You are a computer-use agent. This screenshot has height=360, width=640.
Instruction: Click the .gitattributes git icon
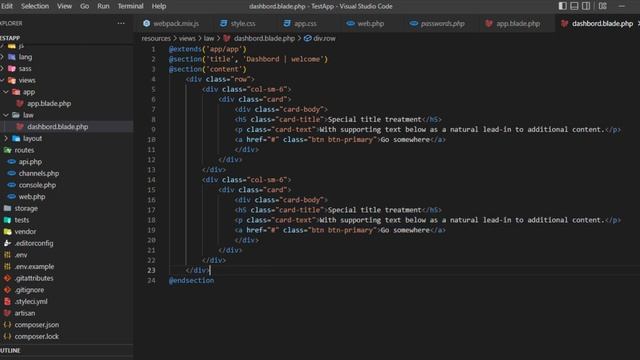[x=8, y=278]
